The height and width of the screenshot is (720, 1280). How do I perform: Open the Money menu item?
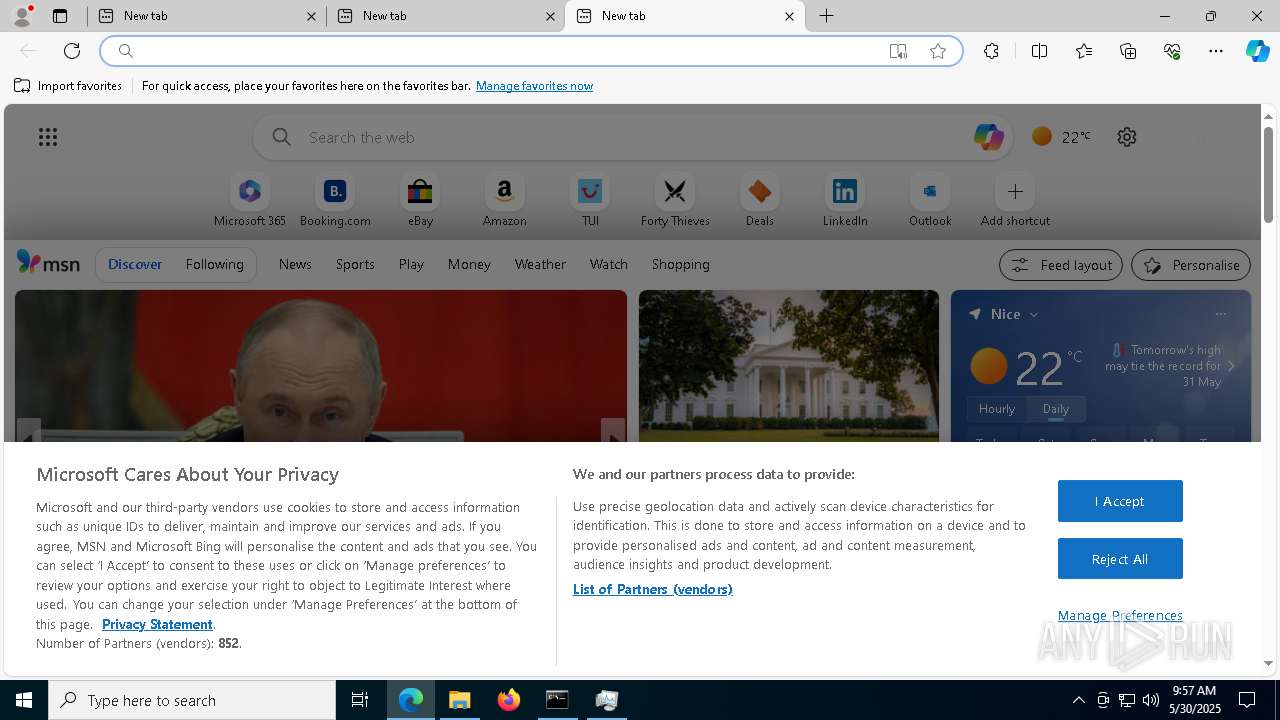coord(469,264)
